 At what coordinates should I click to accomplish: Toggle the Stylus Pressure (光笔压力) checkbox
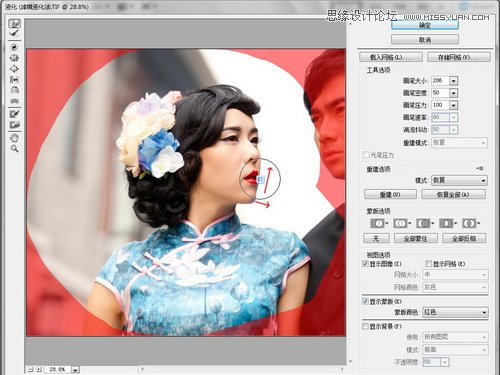366,155
